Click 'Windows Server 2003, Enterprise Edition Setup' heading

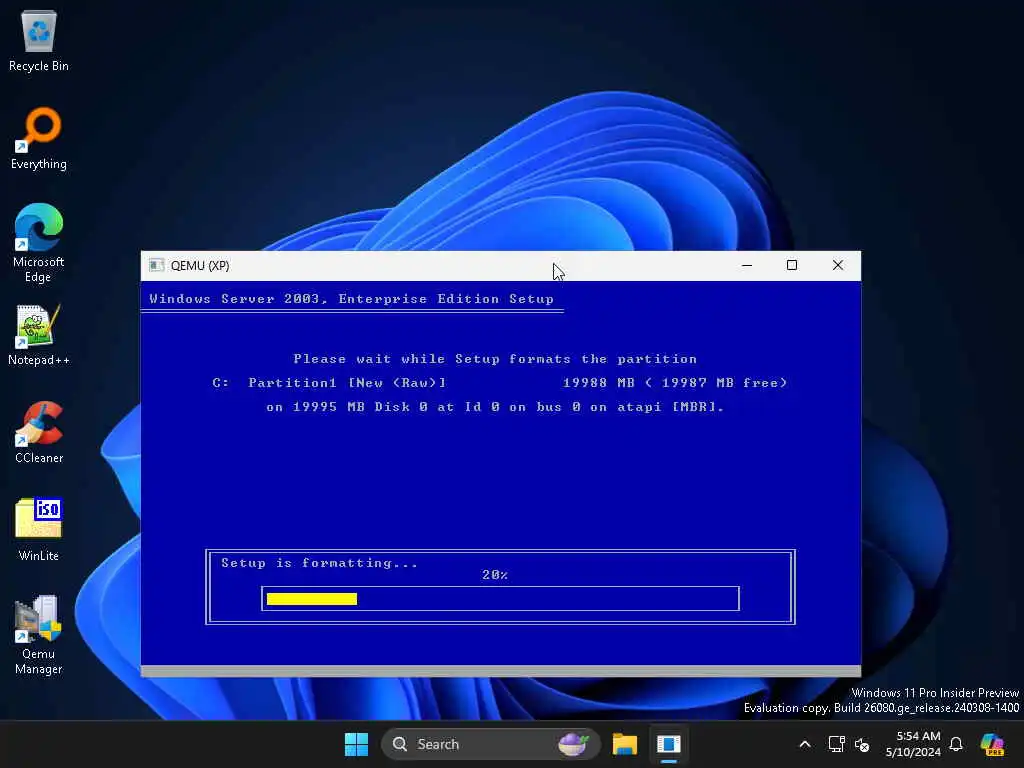click(351, 299)
